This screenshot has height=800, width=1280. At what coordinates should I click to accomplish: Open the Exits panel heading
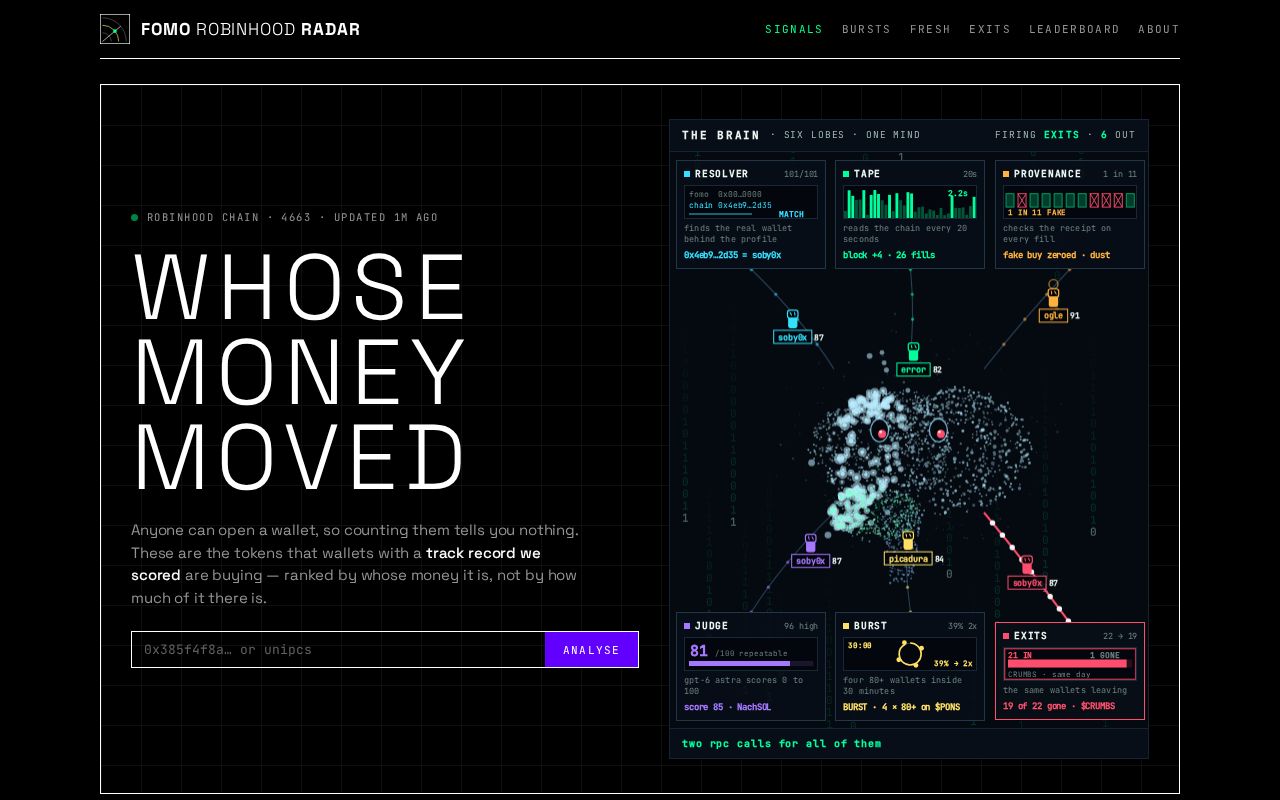(1030, 636)
